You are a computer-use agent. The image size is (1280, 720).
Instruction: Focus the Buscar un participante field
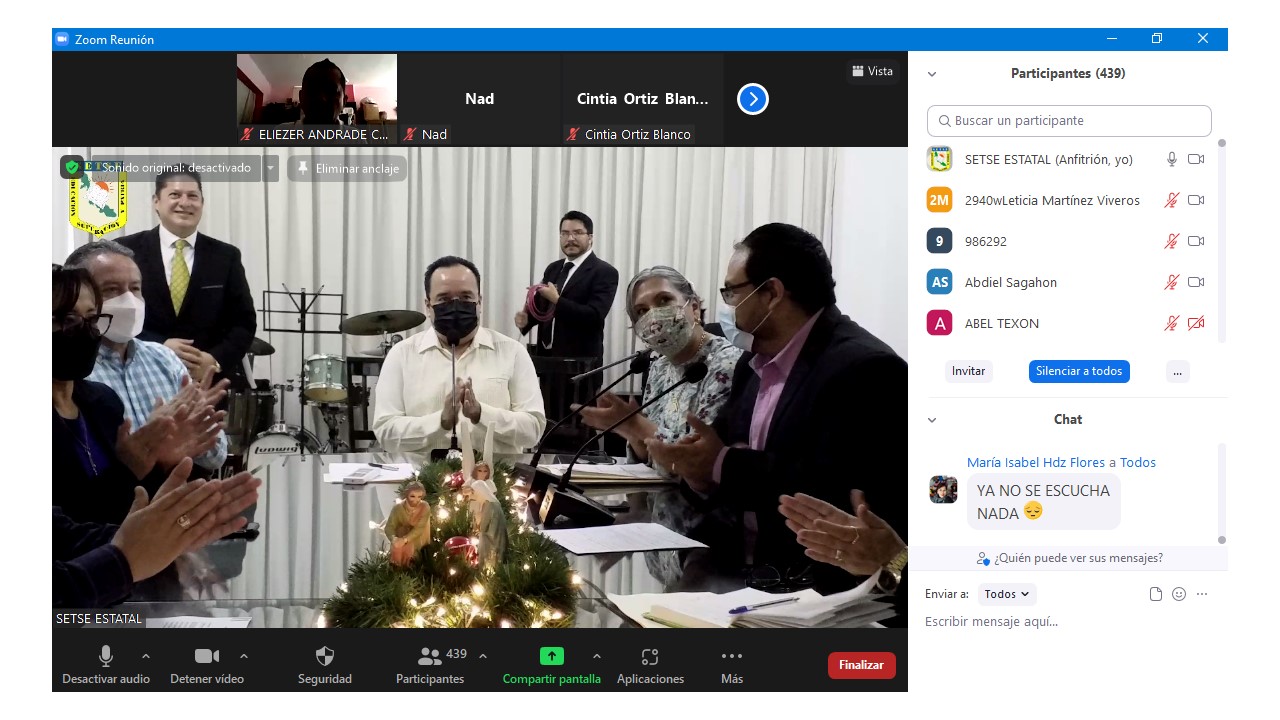click(1069, 121)
